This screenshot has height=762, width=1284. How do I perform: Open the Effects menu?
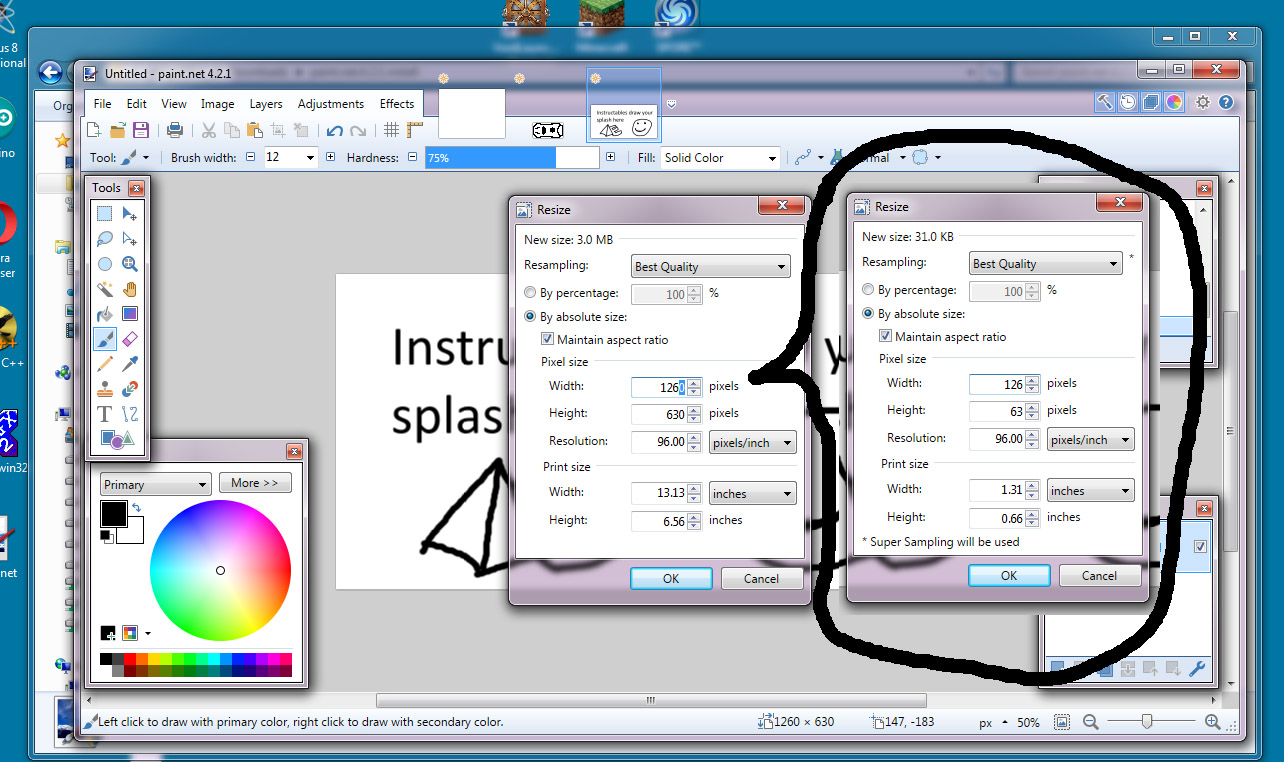tap(397, 104)
